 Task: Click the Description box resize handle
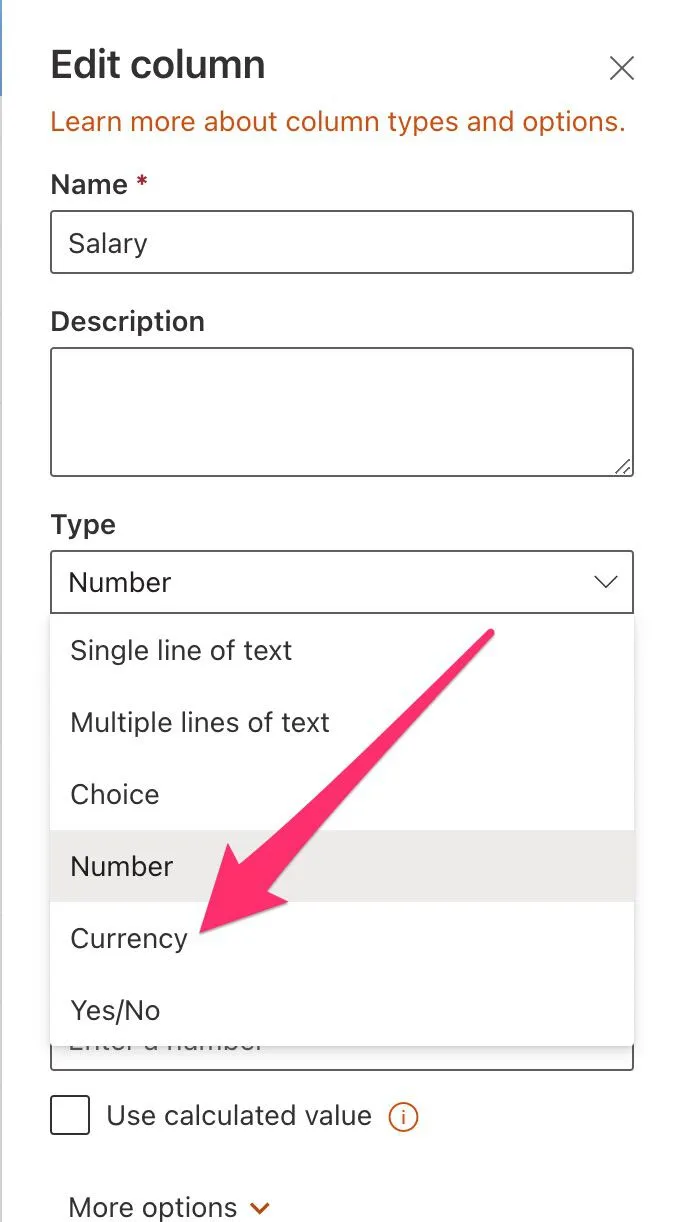pos(623,466)
